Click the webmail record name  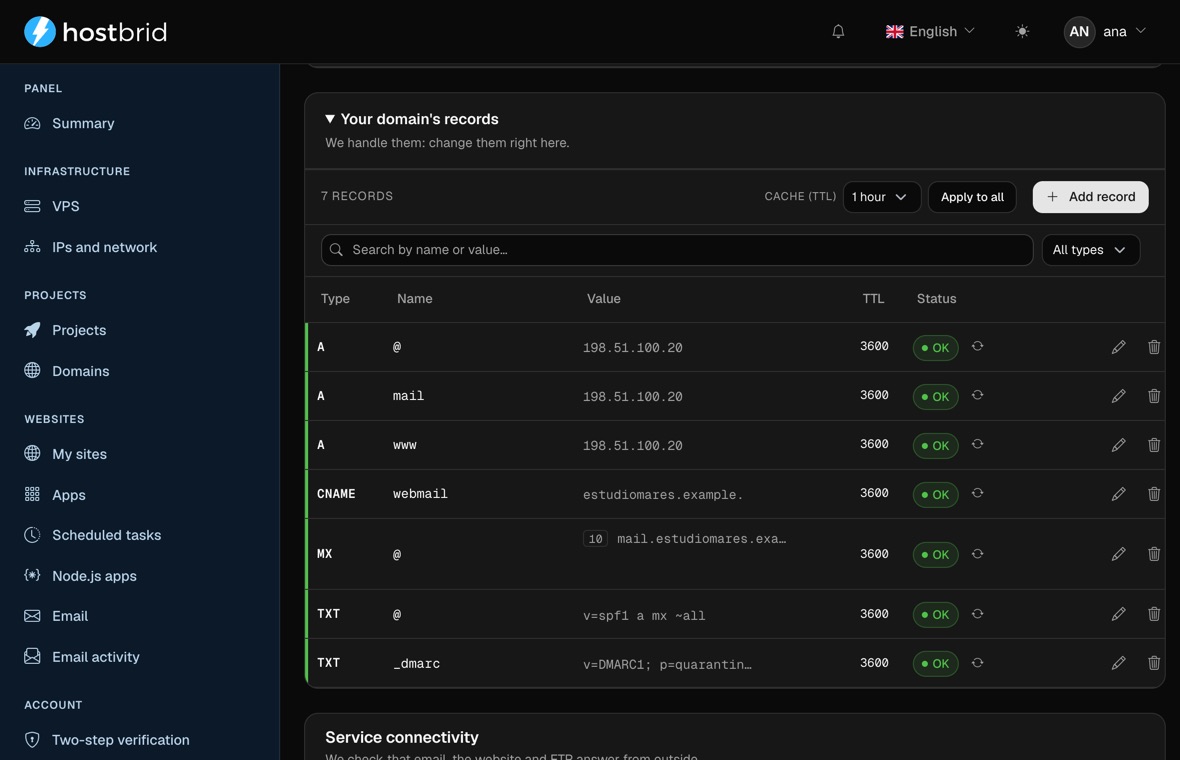pos(420,494)
